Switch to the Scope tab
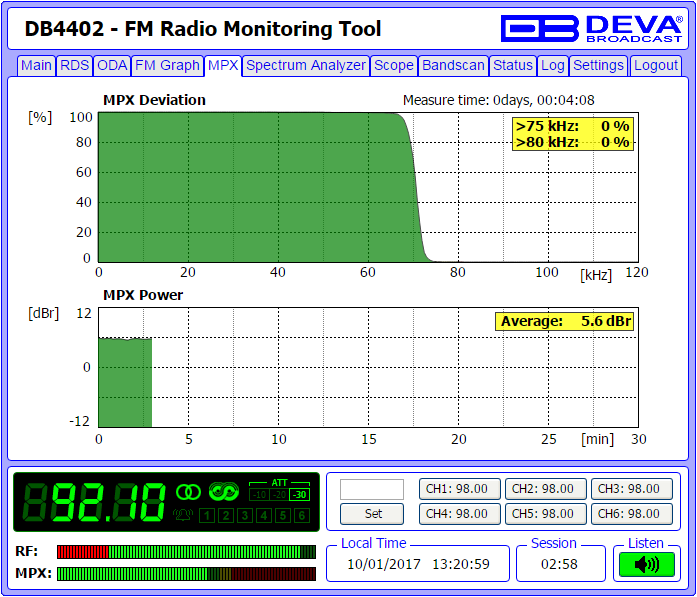Image resolution: width=697 pixels, height=597 pixels. [x=394, y=66]
